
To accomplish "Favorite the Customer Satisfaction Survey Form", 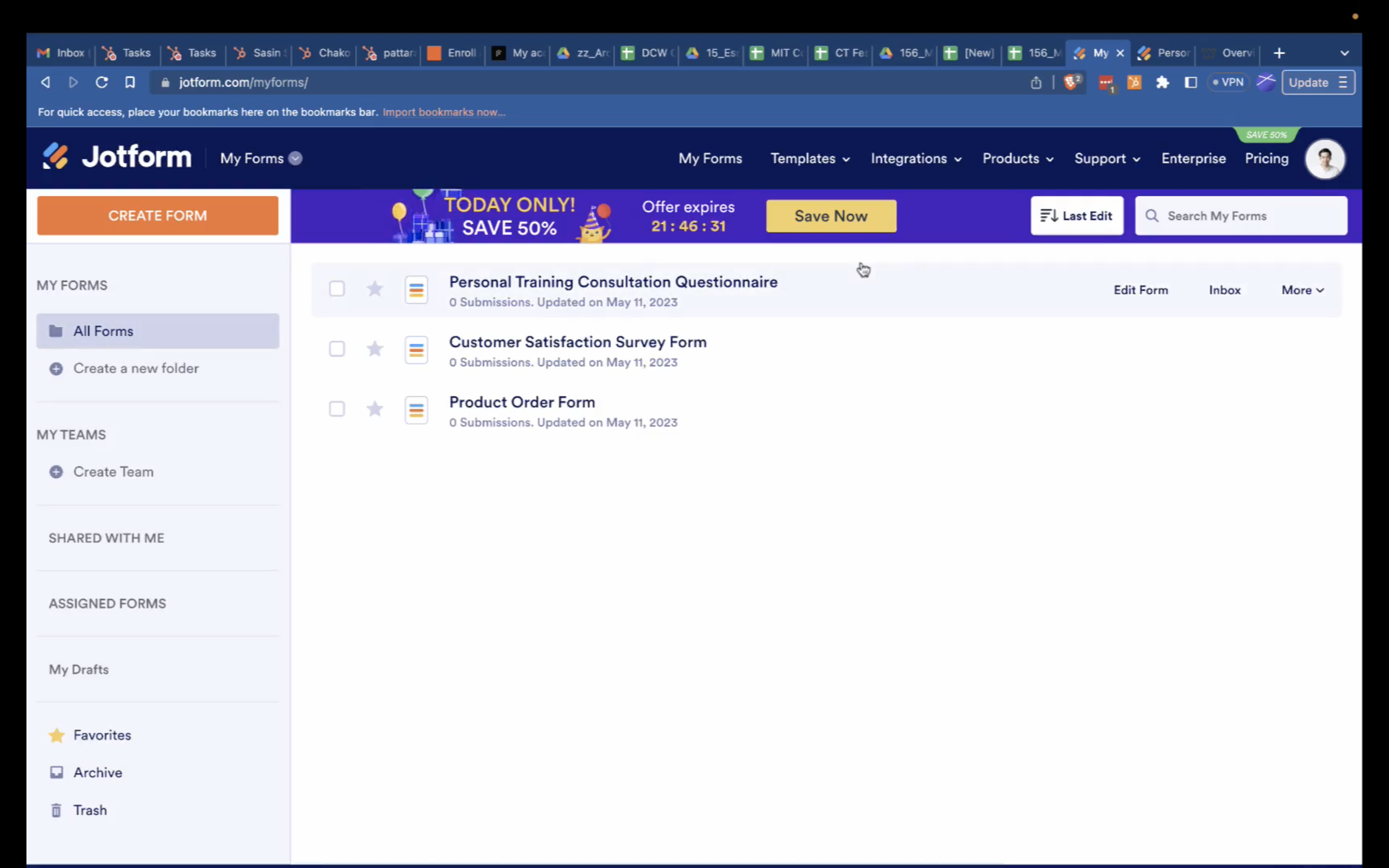I will (375, 349).
